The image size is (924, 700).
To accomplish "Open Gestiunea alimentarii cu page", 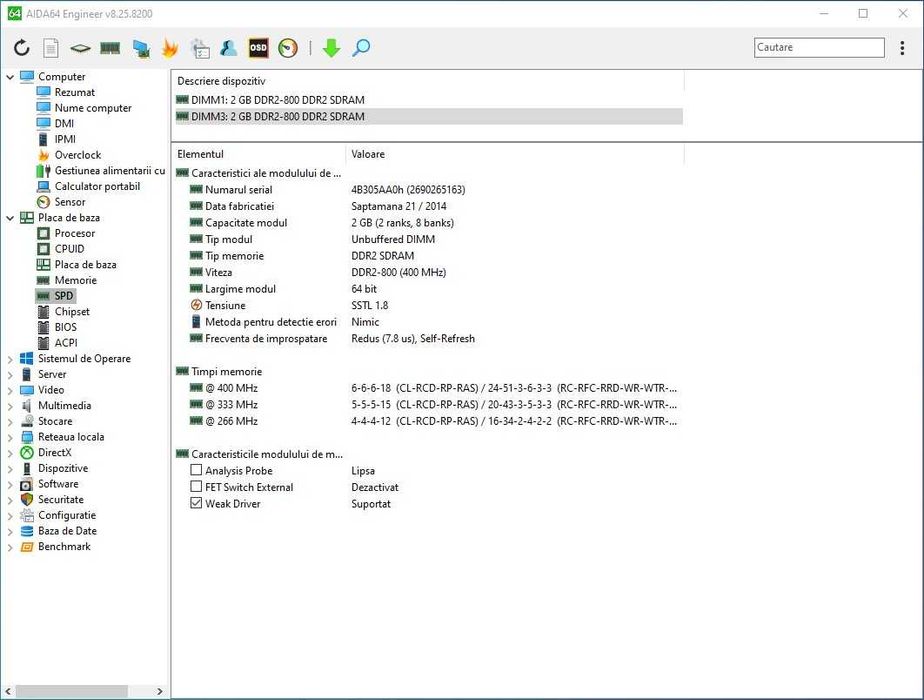I will [x=110, y=170].
